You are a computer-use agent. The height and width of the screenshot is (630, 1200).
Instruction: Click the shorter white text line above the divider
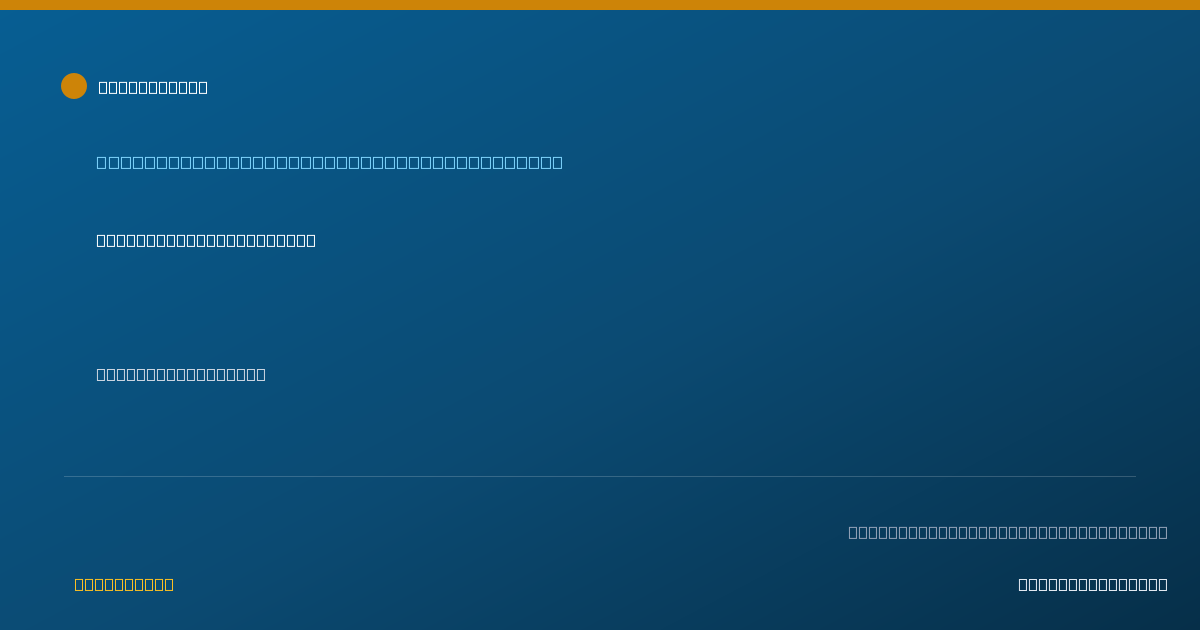(x=181, y=374)
